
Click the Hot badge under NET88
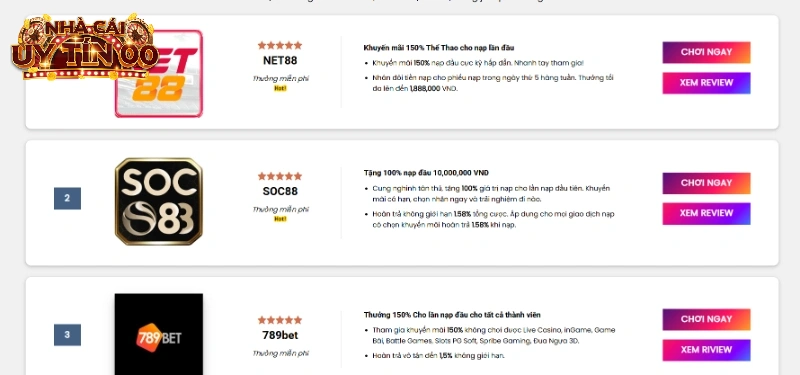click(x=280, y=88)
